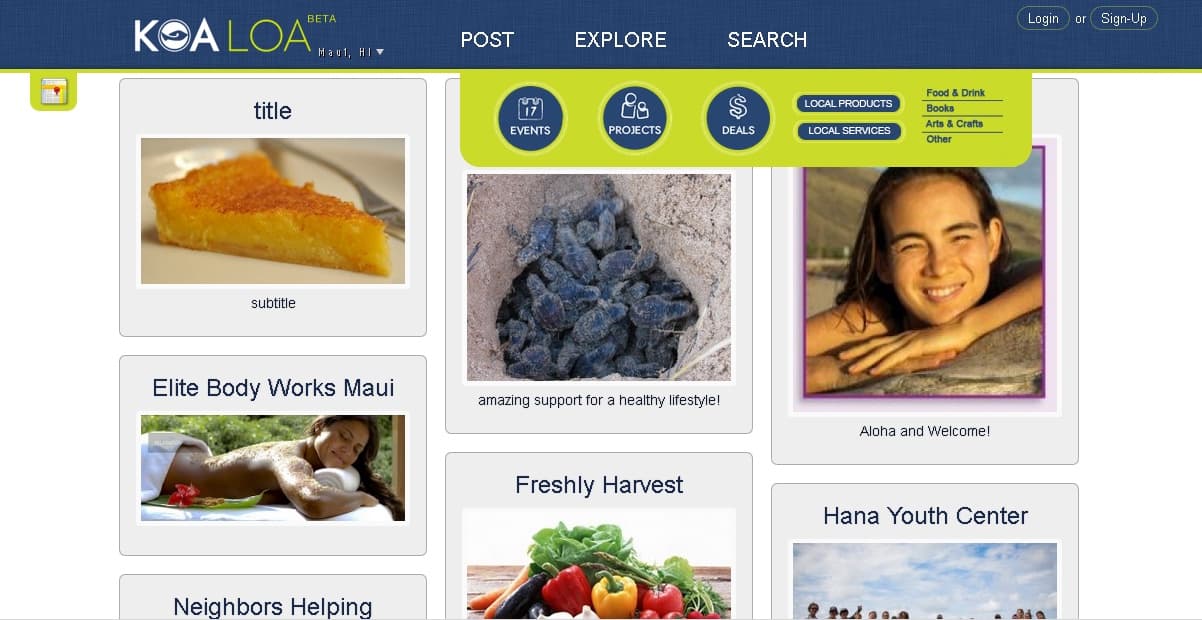The height and width of the screenshot is (620, 1202).
Task: Open the SEARCH menu
Action: point(767,40)
